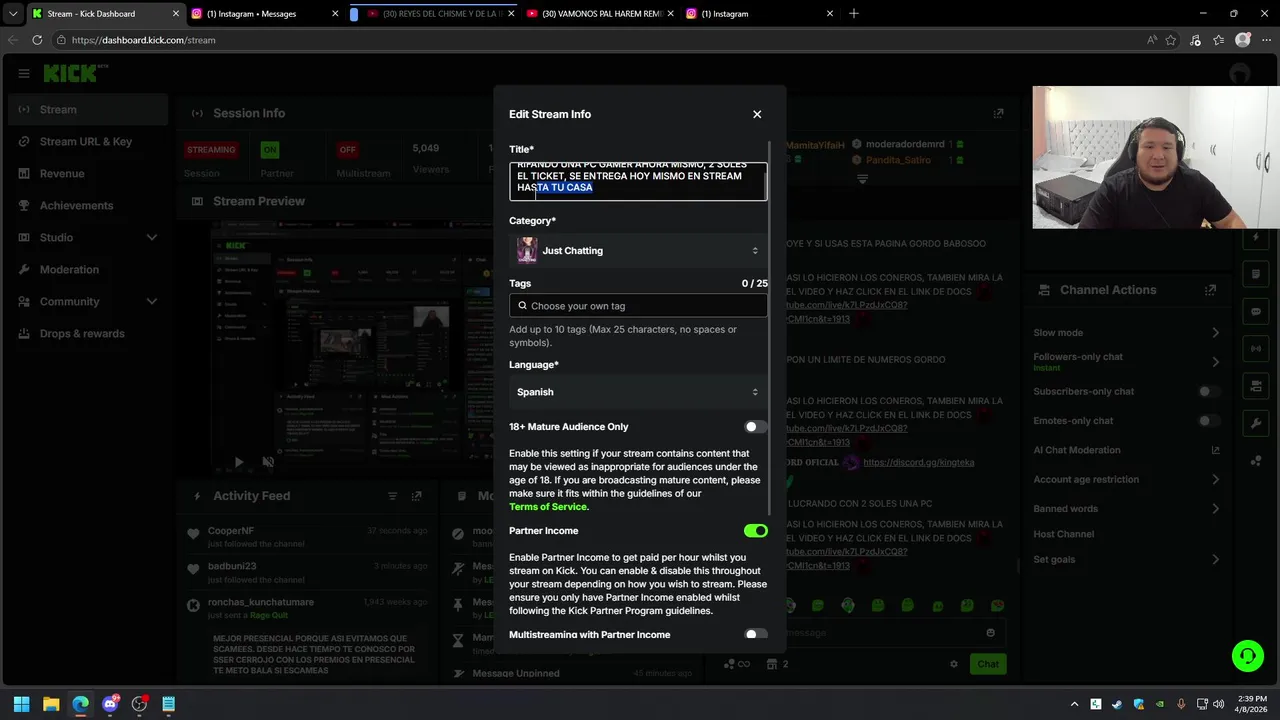Open the Windows Start menu
This screenshot has width=1280, height=720.
pos(22,704)
